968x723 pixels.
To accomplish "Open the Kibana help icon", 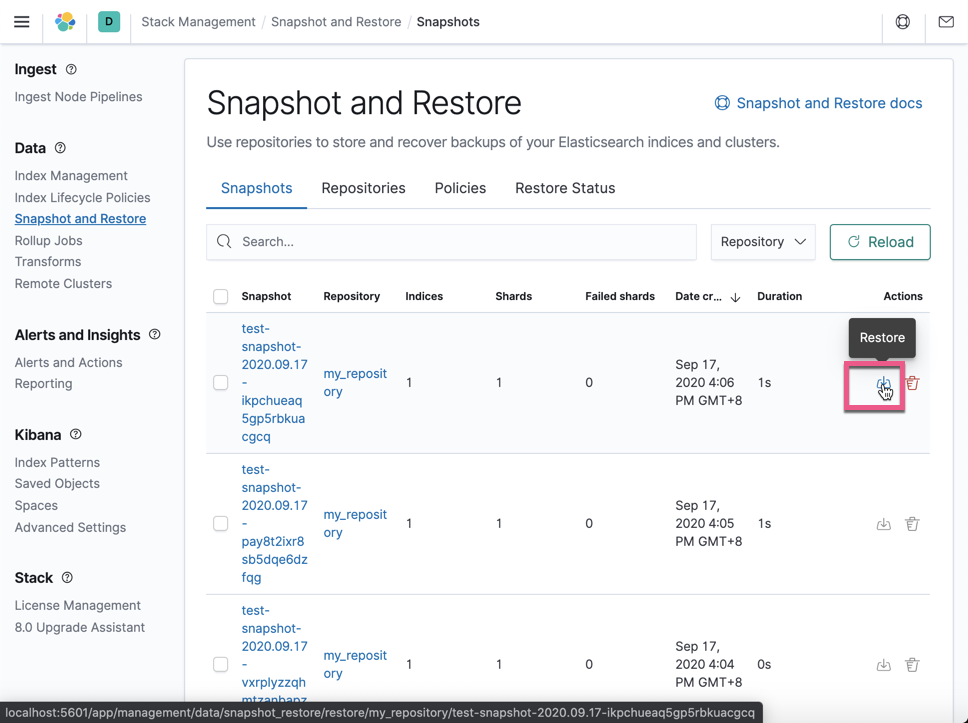I will click(x=902, y=21).
